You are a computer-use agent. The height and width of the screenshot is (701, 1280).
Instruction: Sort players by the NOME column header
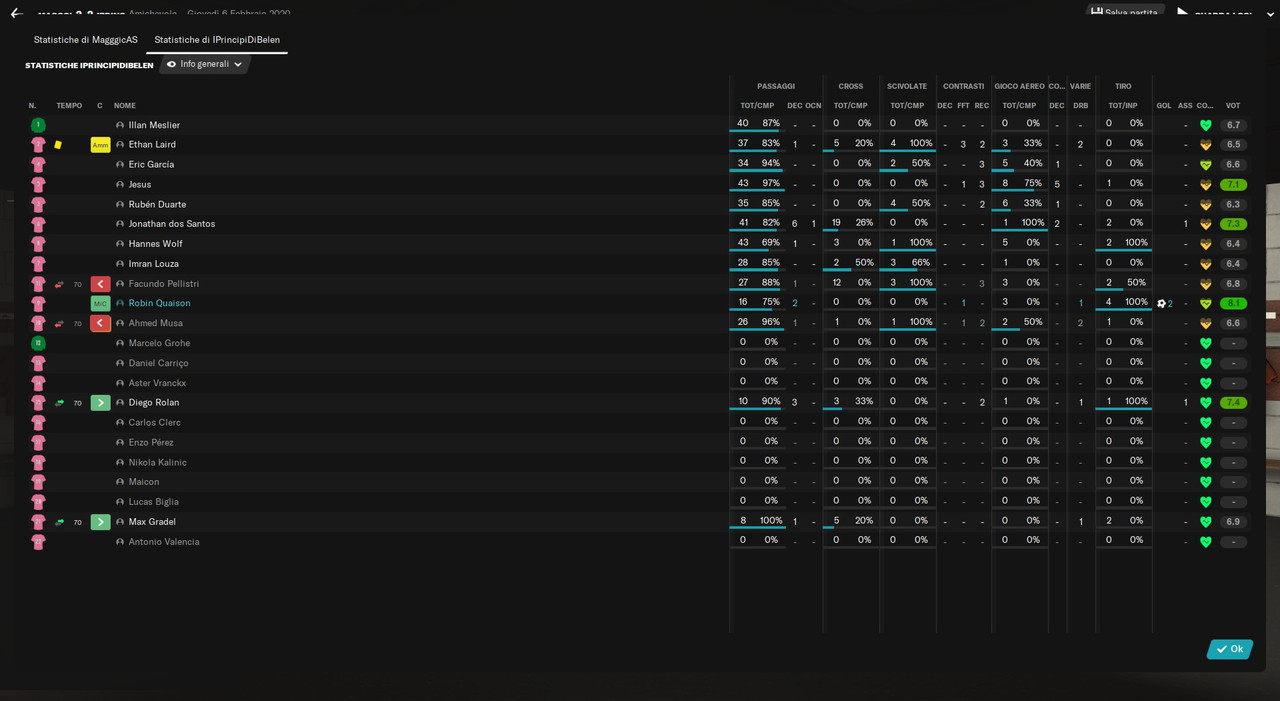point(125,105)
